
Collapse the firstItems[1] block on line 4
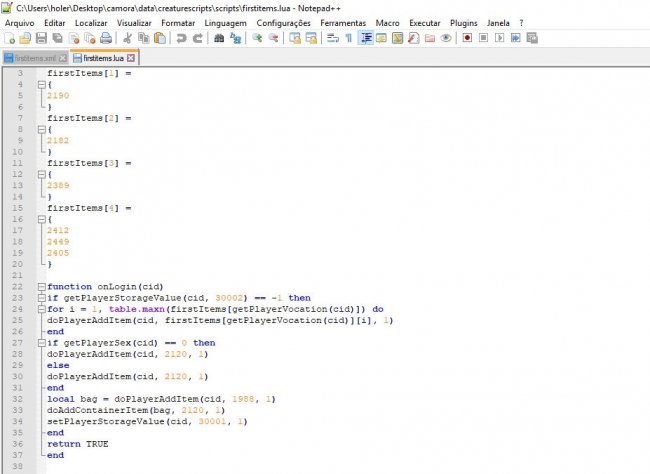pos(41,85)
